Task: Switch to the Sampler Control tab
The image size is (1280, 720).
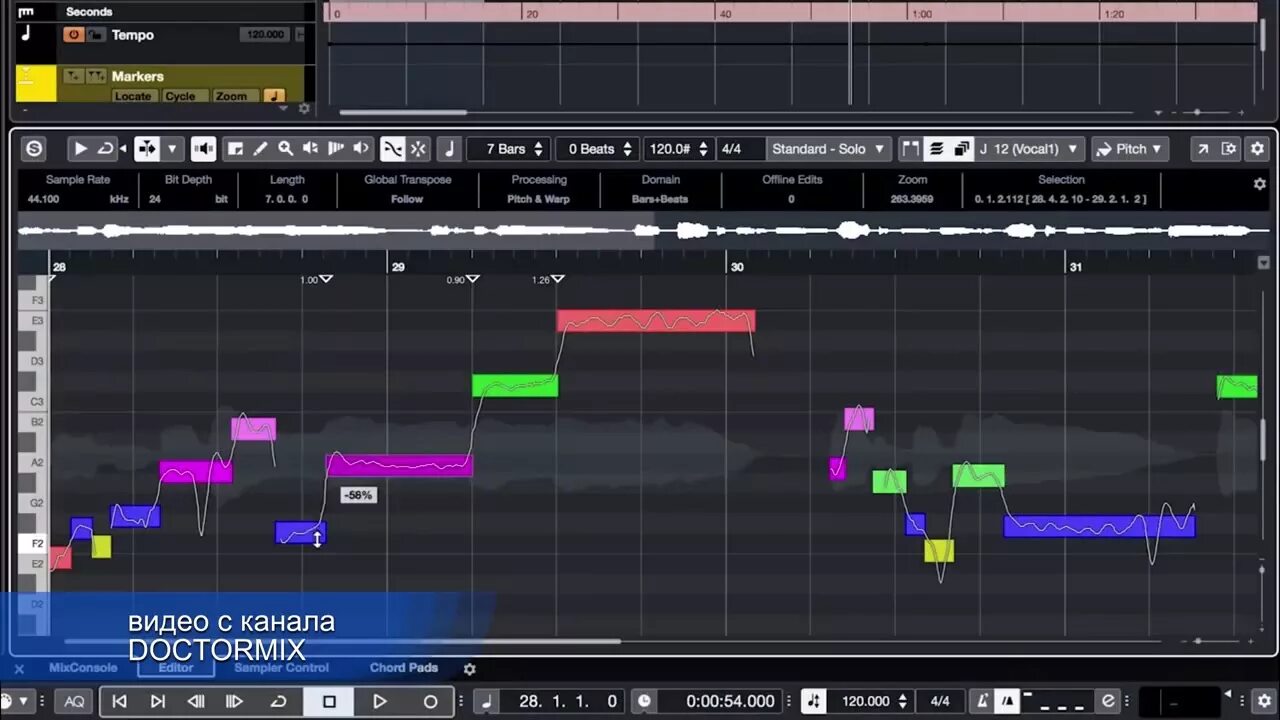Action: (281, 668)
